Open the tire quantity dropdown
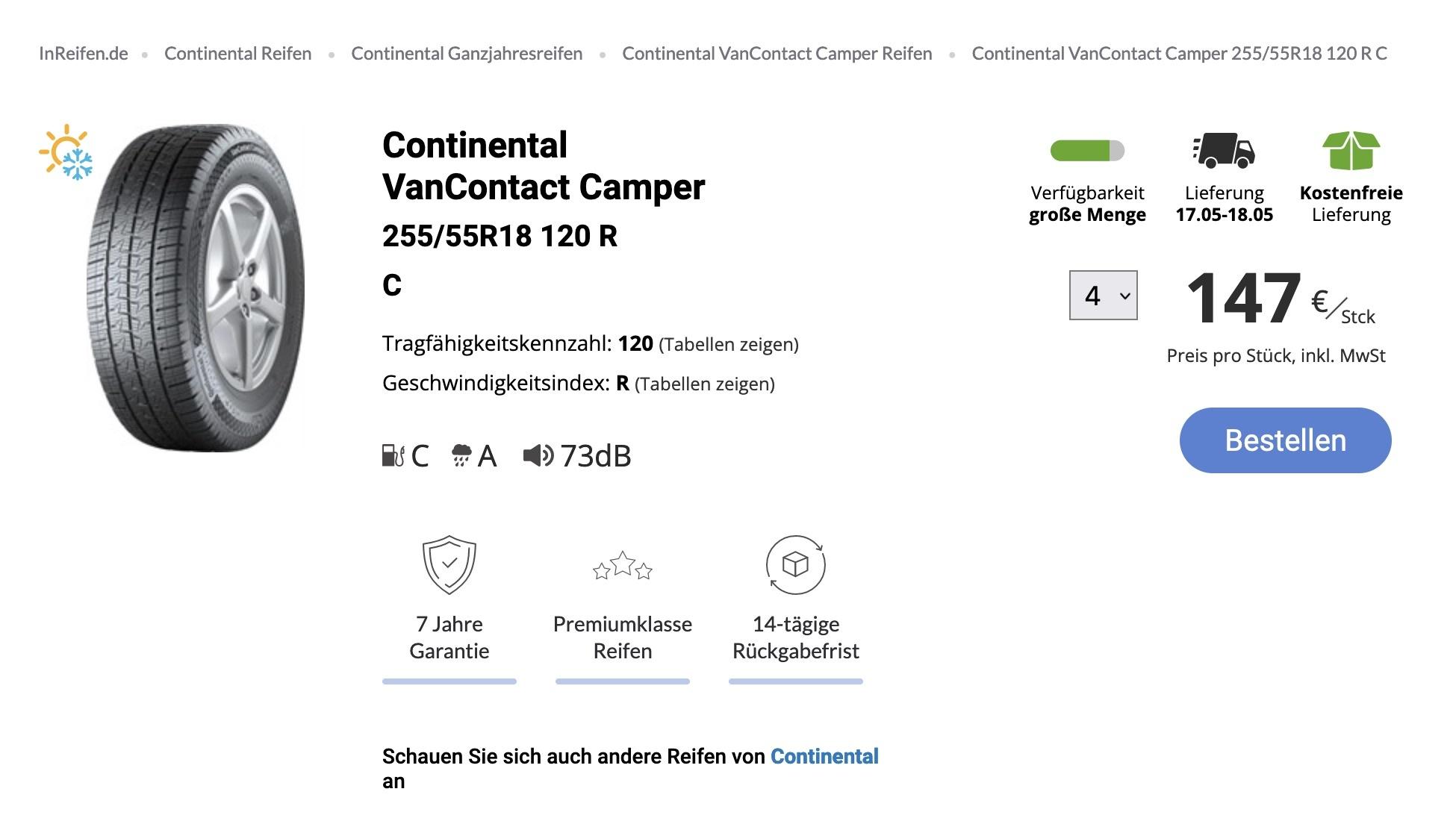Screen dimensions: 1456x833 (x=1103, y=296)
